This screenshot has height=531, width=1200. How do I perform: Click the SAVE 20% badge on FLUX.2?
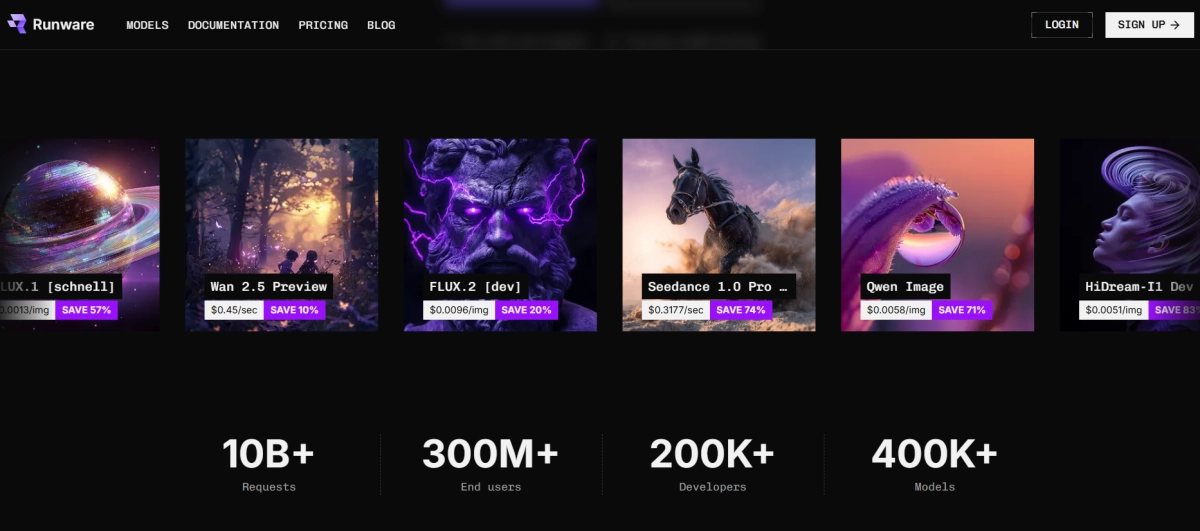(526, 310)
